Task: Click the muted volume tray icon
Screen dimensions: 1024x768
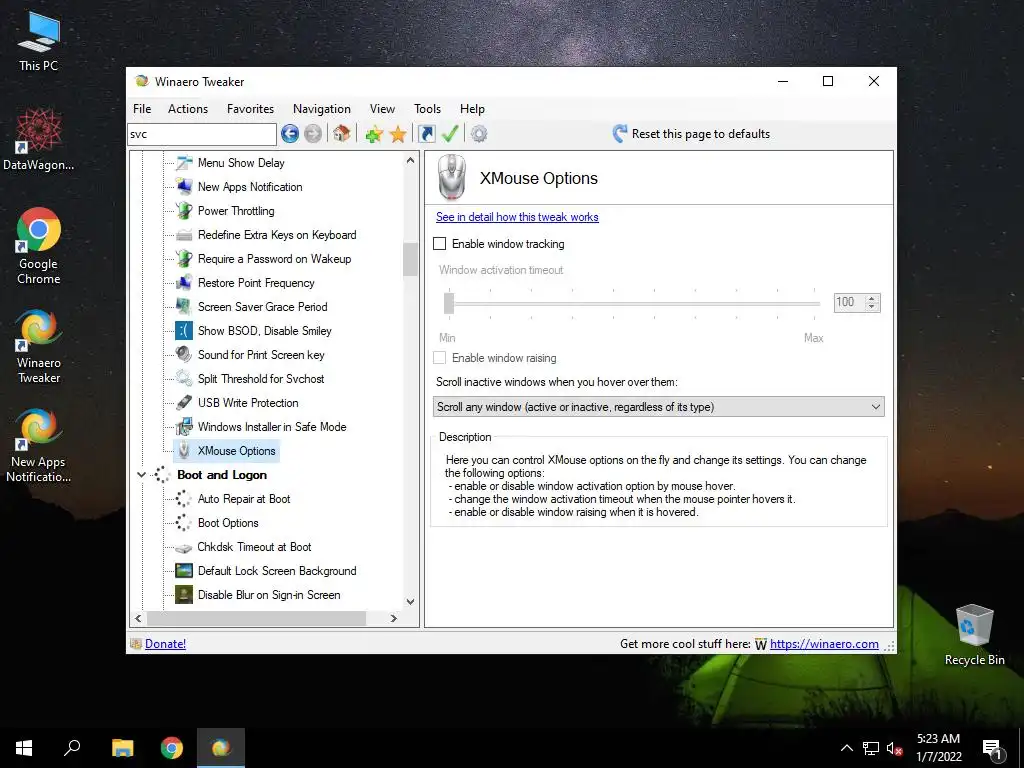Action: click(x=895, y=748)
